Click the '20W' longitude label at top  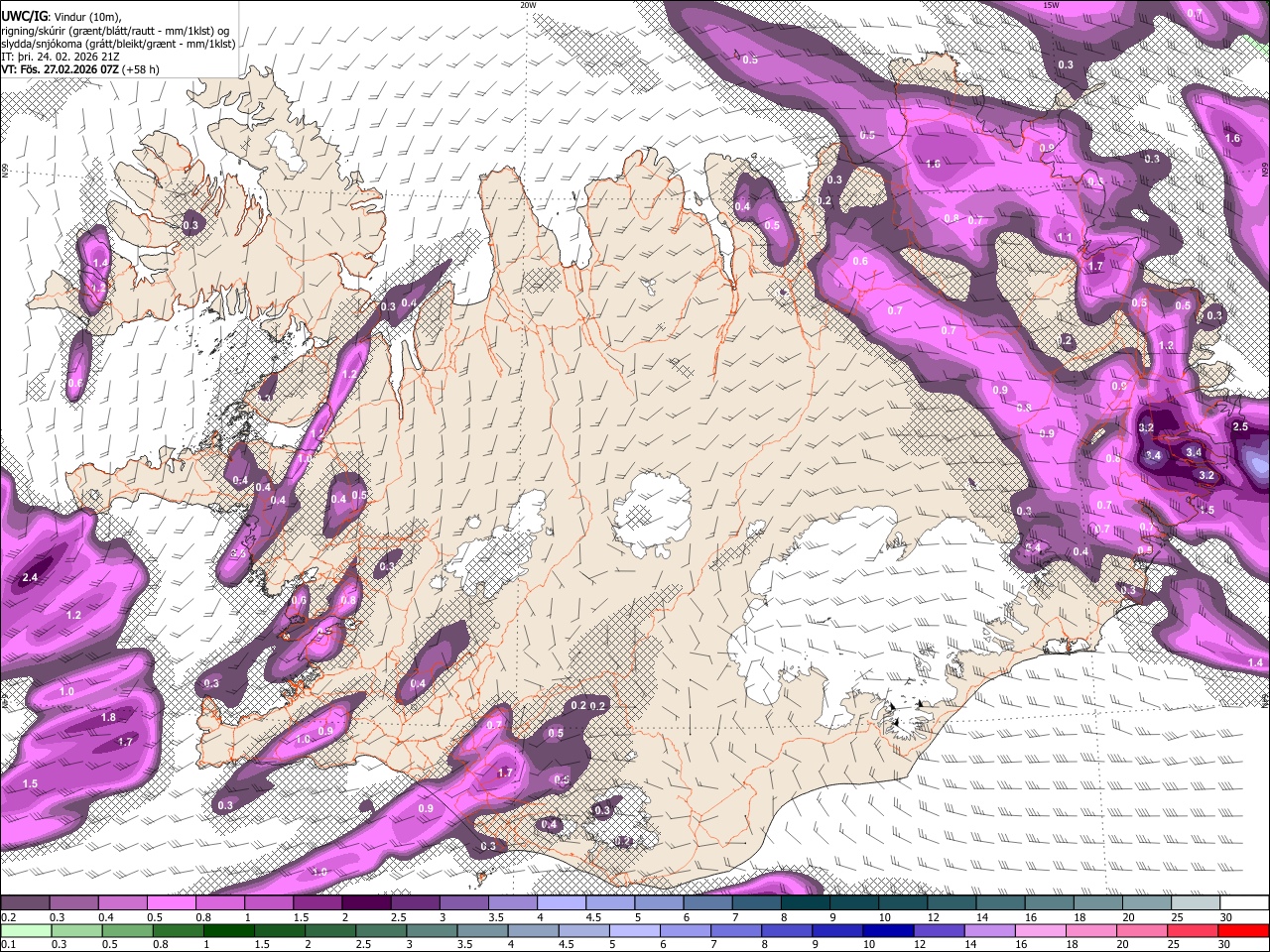[528, 5]
